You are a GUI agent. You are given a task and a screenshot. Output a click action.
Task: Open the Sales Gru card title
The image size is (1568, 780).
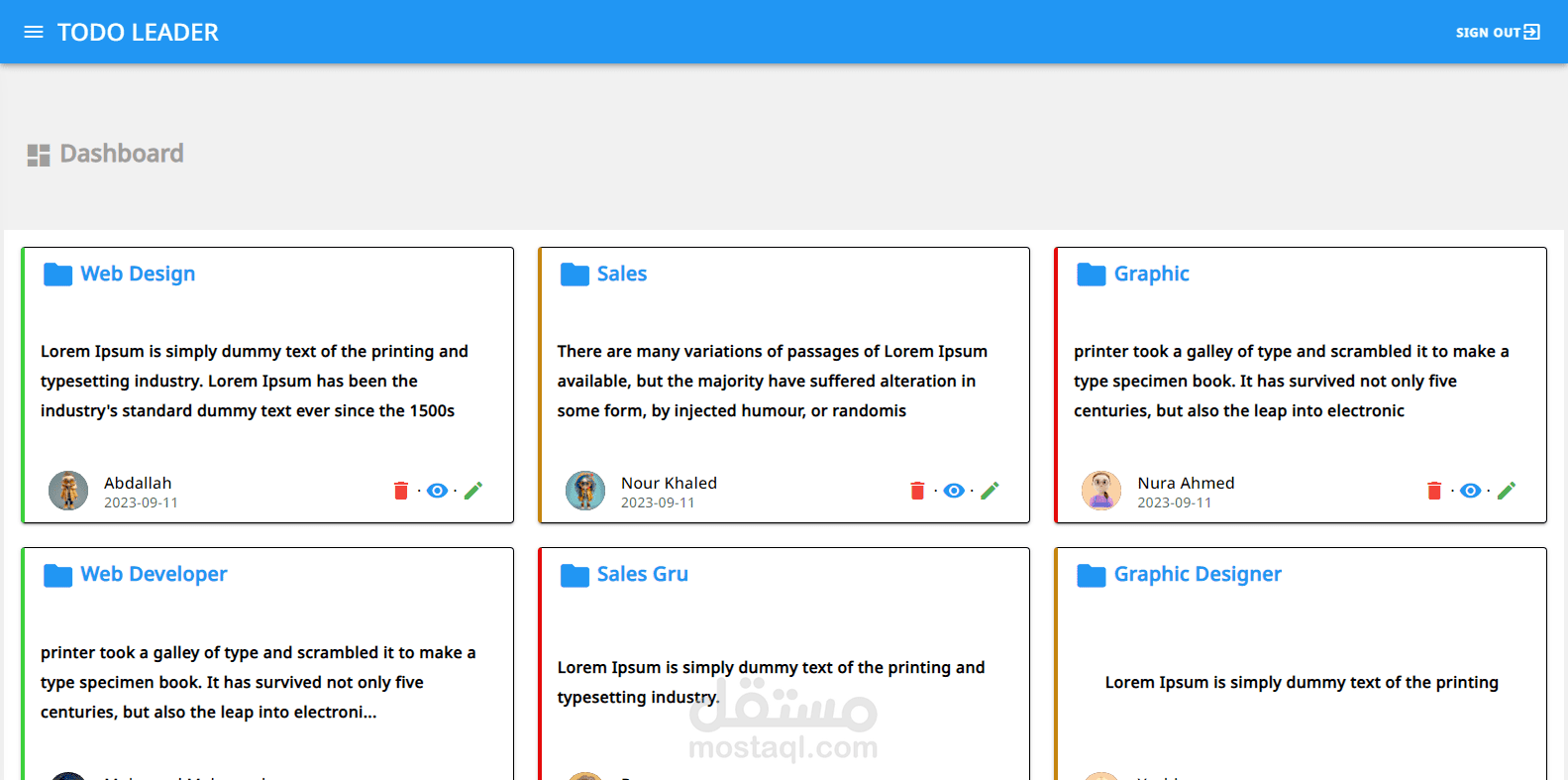pyautogui.click(x=643, y=574)
